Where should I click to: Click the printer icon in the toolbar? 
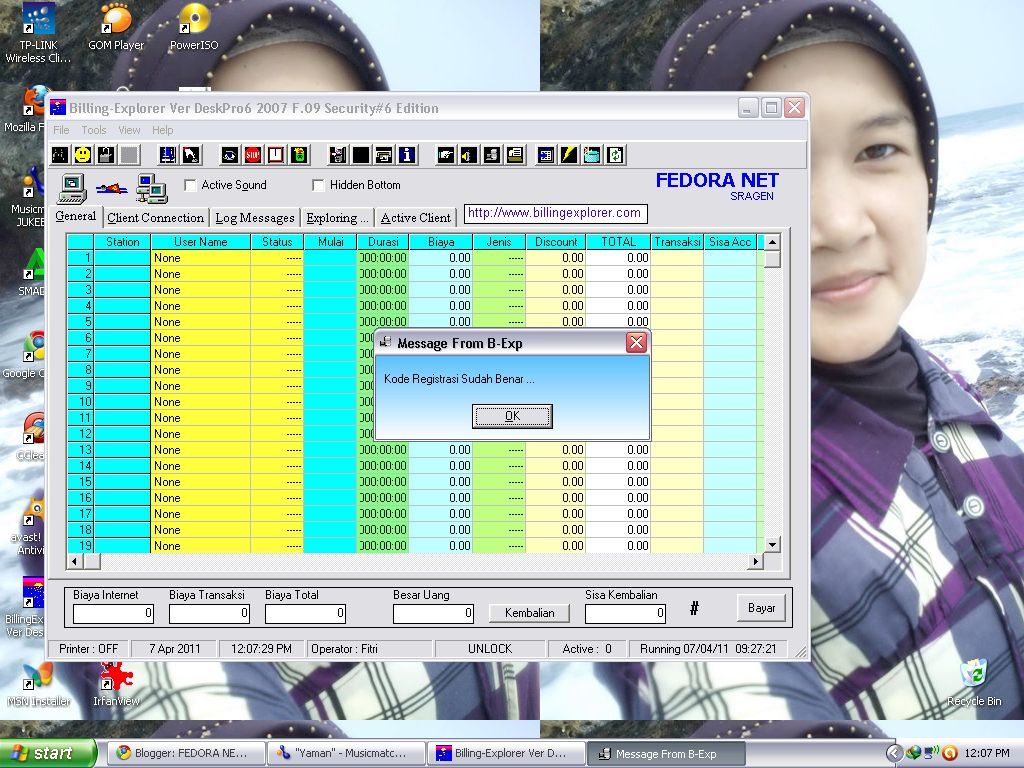click(x=384, y=155)
